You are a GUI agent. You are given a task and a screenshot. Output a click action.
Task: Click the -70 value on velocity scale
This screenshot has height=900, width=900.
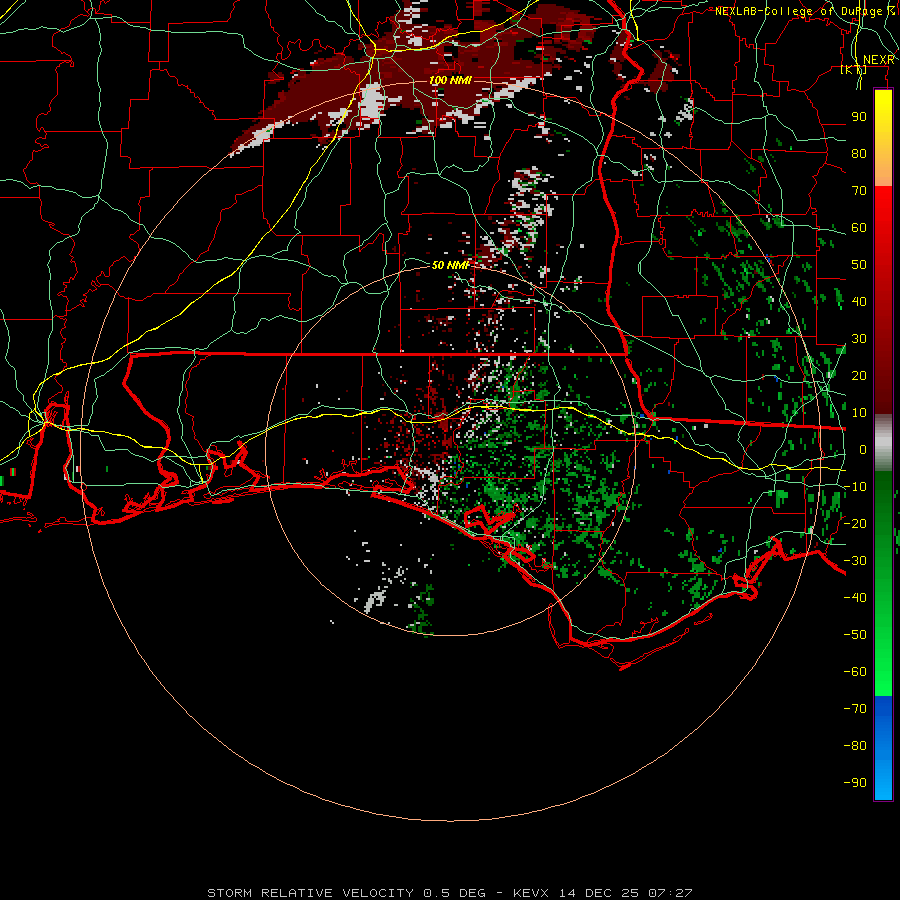coord(855,709)
